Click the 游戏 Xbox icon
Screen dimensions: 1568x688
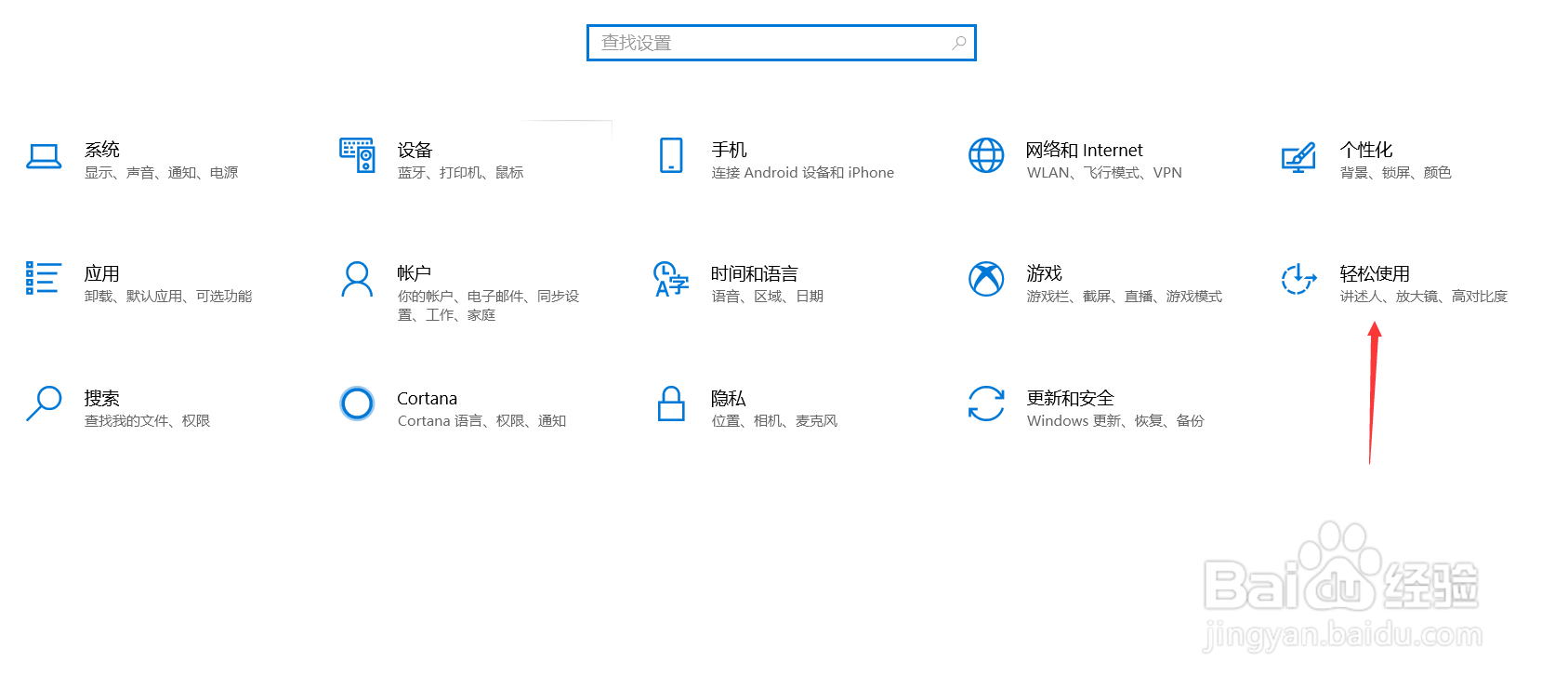tap(986, 279)
